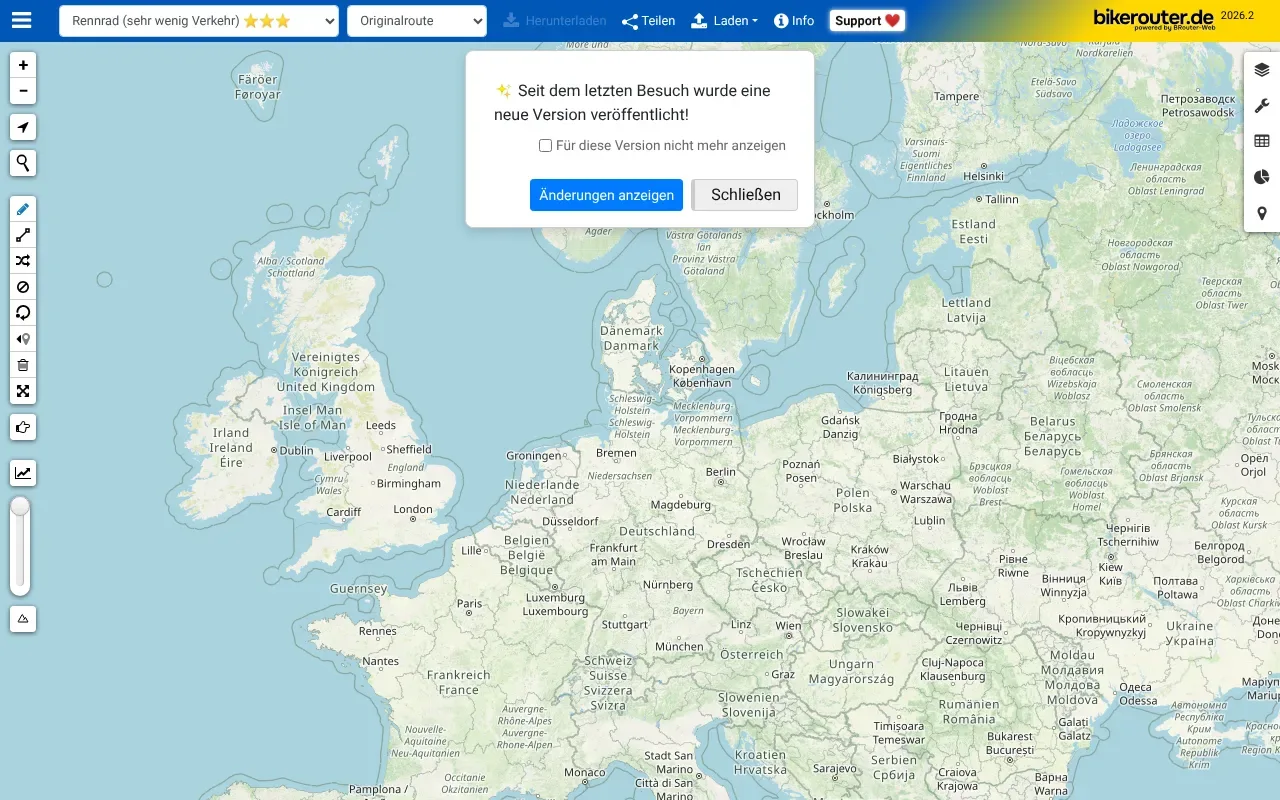This screenshot has height=800, width=1280.
Task: Select the pencil draw route tool
Action: click(x=23, y=209)
